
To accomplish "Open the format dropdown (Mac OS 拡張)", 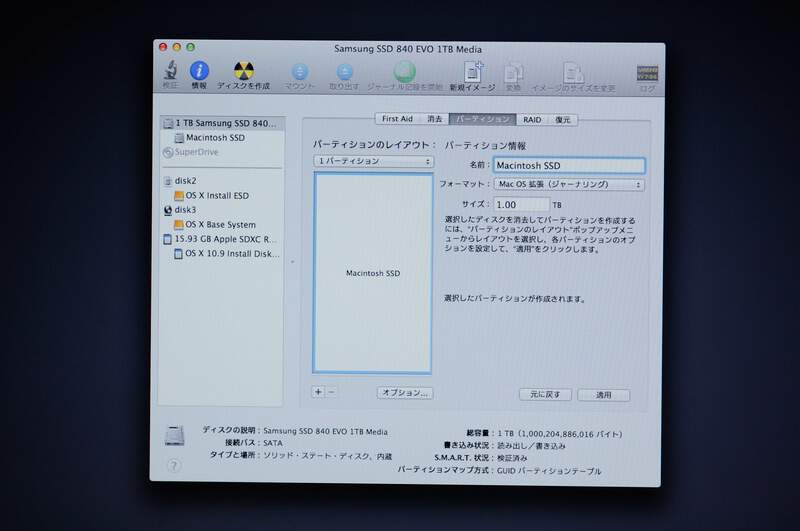I will click(x=568, y=184).
